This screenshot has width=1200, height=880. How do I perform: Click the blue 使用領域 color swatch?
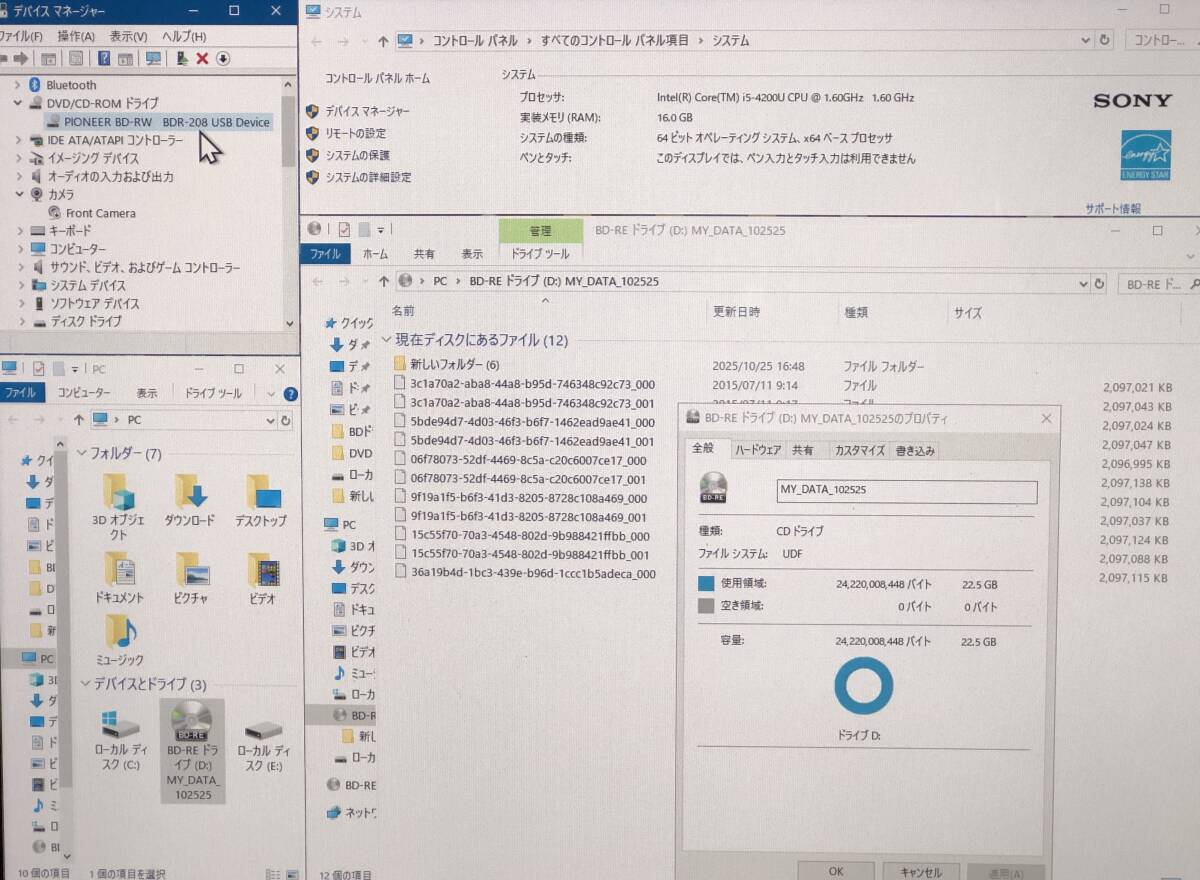[706, 583]
